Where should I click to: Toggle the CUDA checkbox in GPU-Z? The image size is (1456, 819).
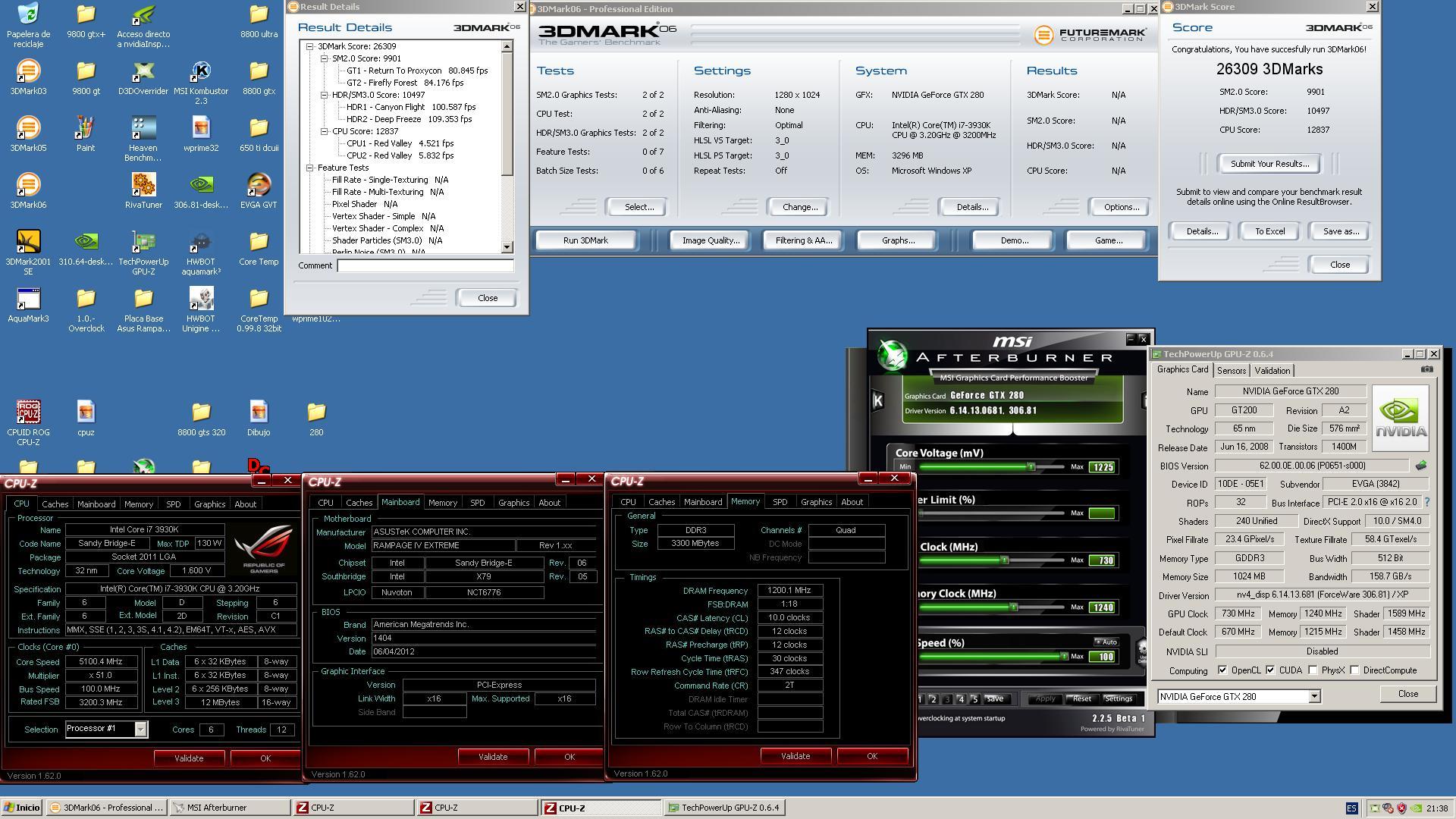[1270, 670]
